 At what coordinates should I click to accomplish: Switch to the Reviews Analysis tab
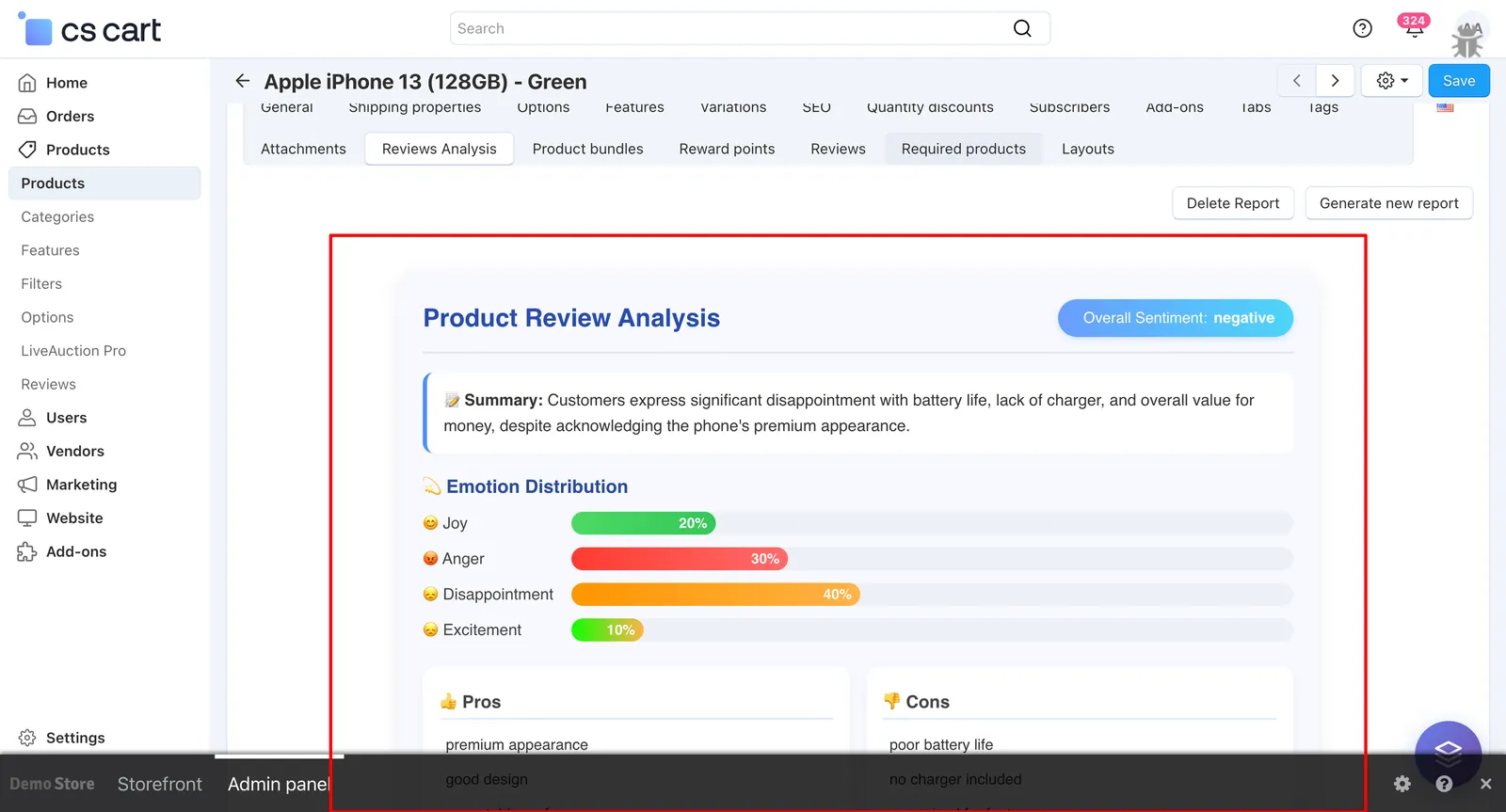point(439,149)
